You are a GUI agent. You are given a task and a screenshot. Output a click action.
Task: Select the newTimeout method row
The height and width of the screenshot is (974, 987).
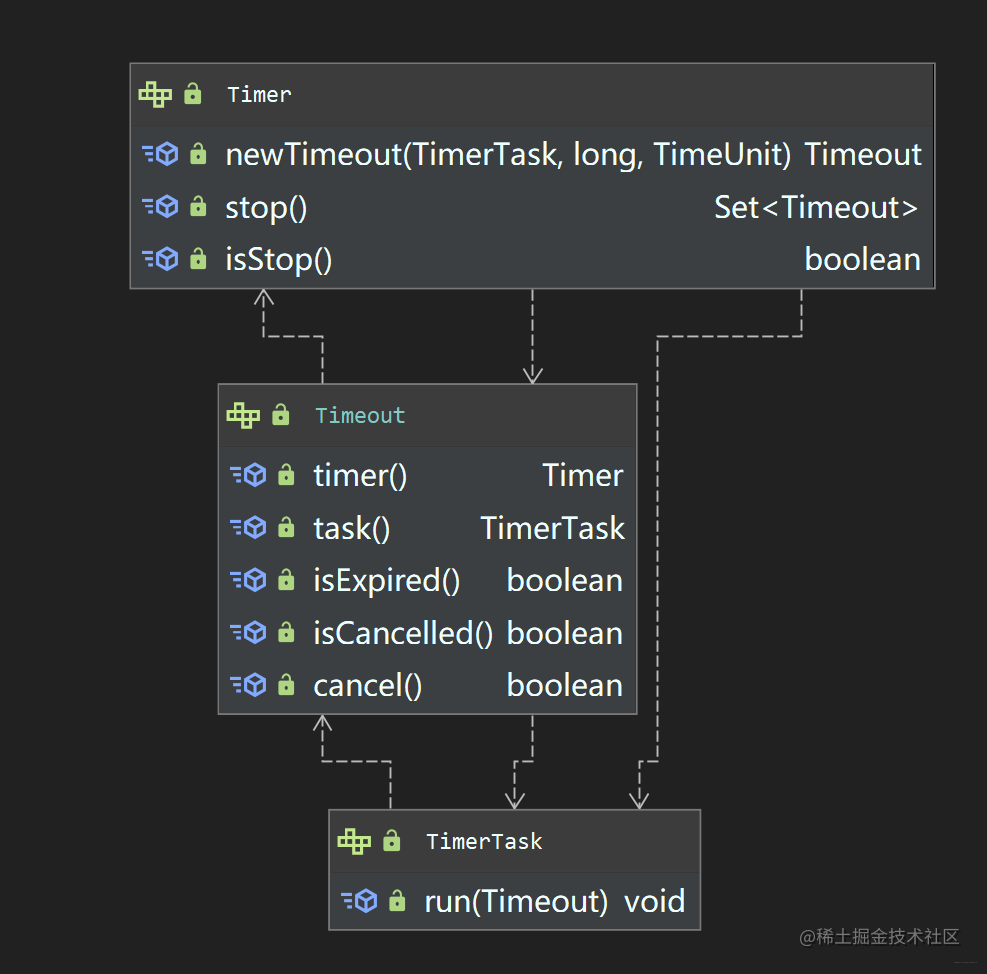[532, 154]
